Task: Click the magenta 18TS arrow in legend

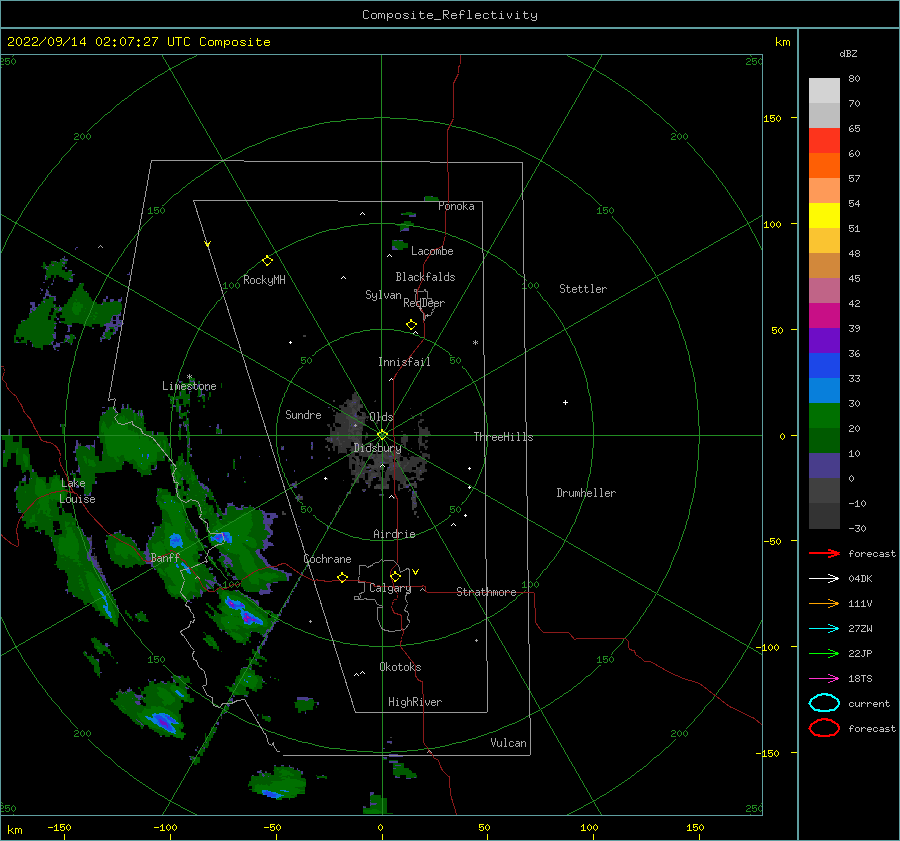Action: (824, 679)
